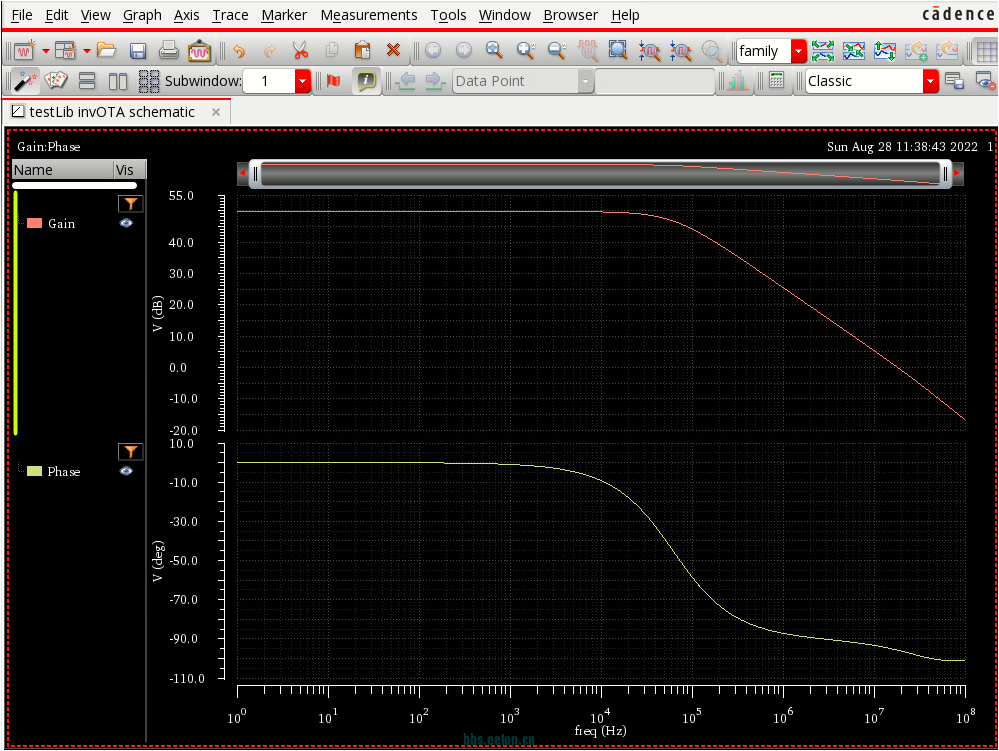Click filter funnel icon above Gain

pyautogui.click(x=130, y=203)
